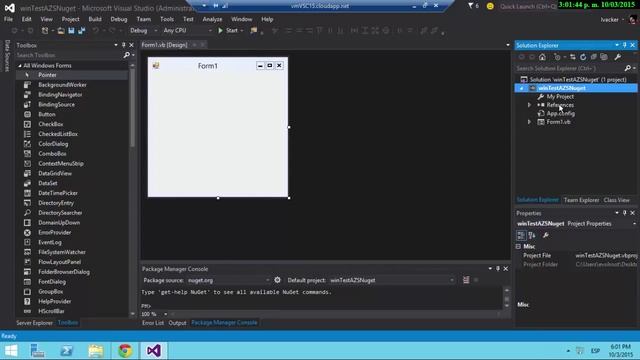640x360 pixels.
Task: Open the Tools menu
Action: coord(167,19)
